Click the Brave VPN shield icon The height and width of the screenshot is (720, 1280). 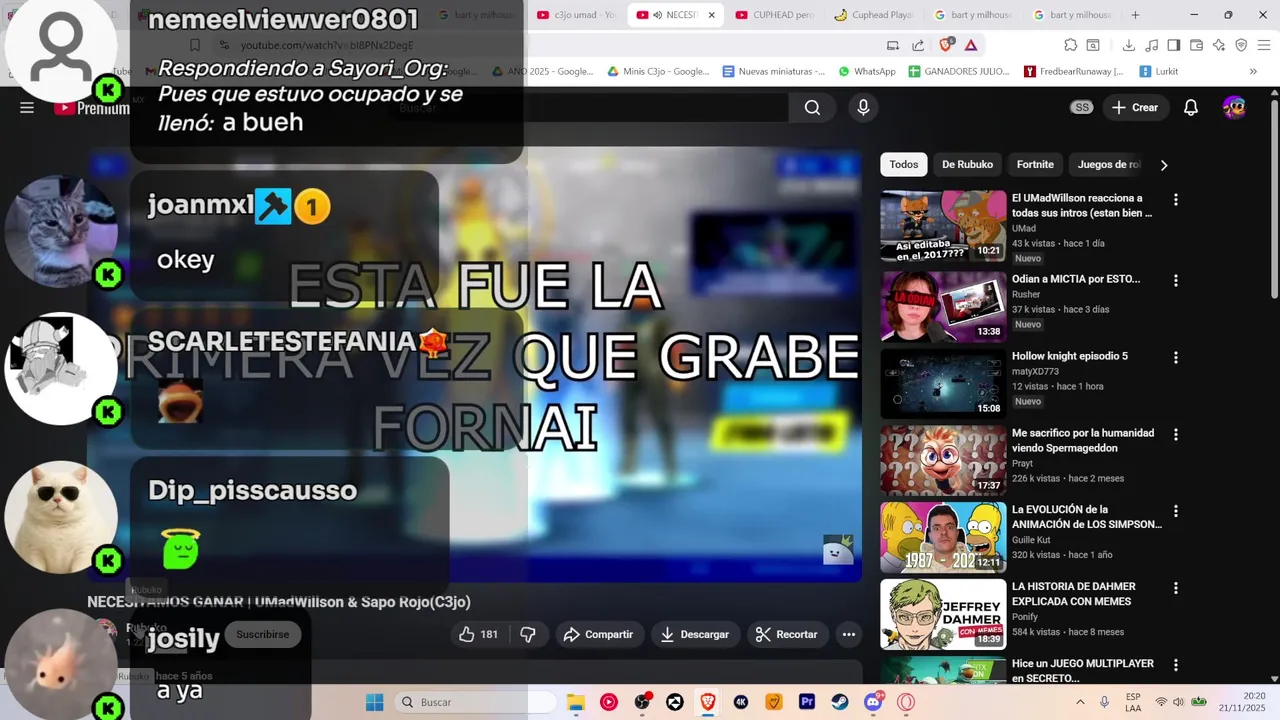tap(1241, 45)
